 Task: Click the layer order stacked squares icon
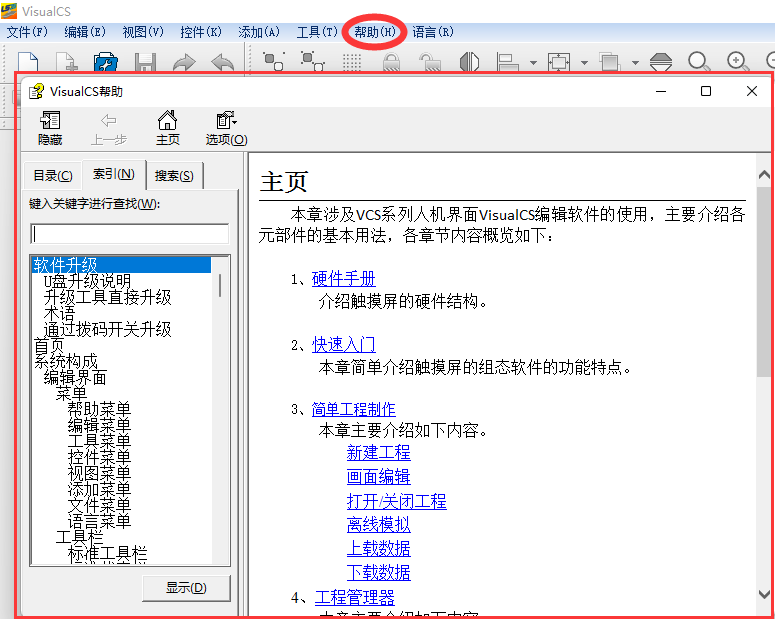tap(610, 62)
